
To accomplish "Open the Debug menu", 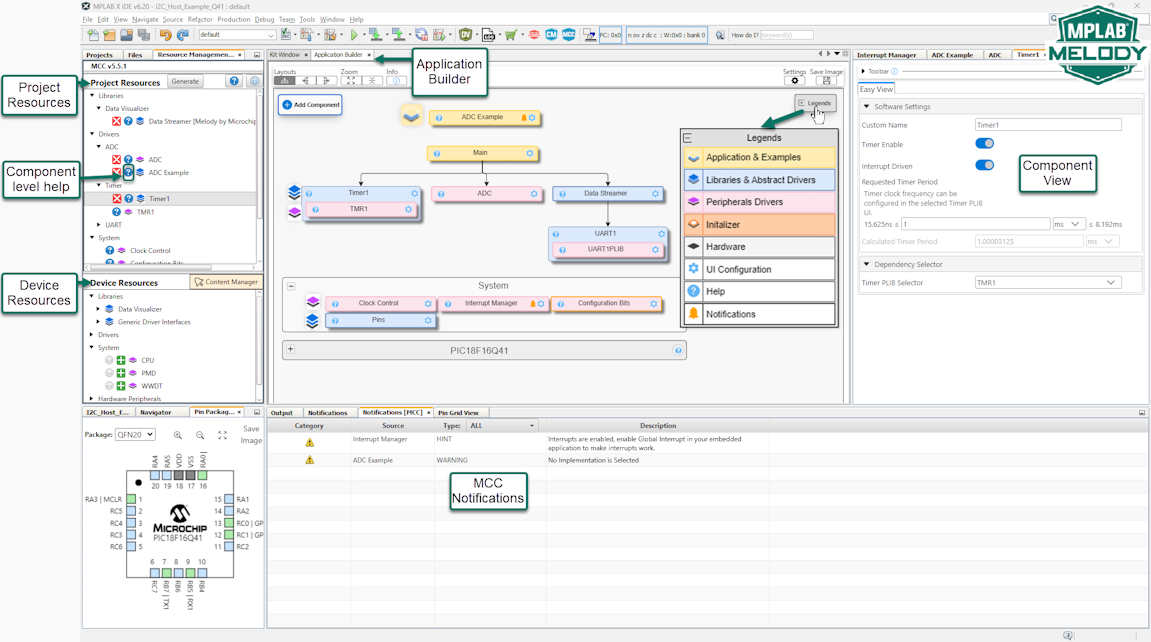I will (x=264, y=19).
